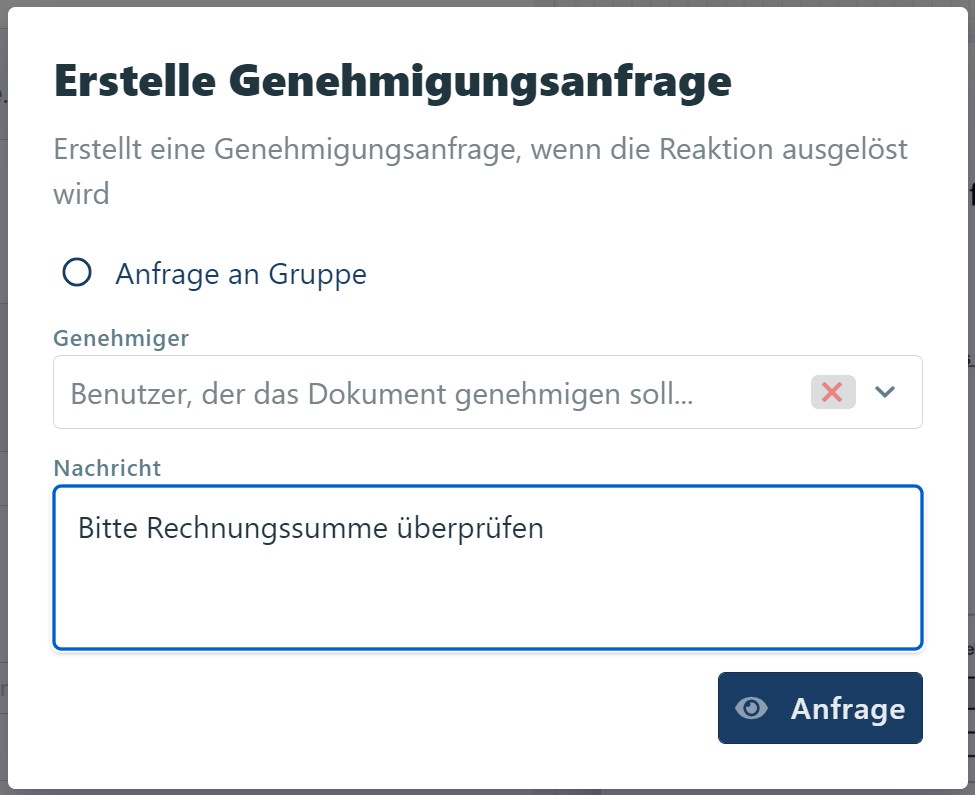The height and width of the screenshot is (795, 975).
Task: Focus the Nachricht message text area
Action: pyautogui.click(x=487, y=590)
